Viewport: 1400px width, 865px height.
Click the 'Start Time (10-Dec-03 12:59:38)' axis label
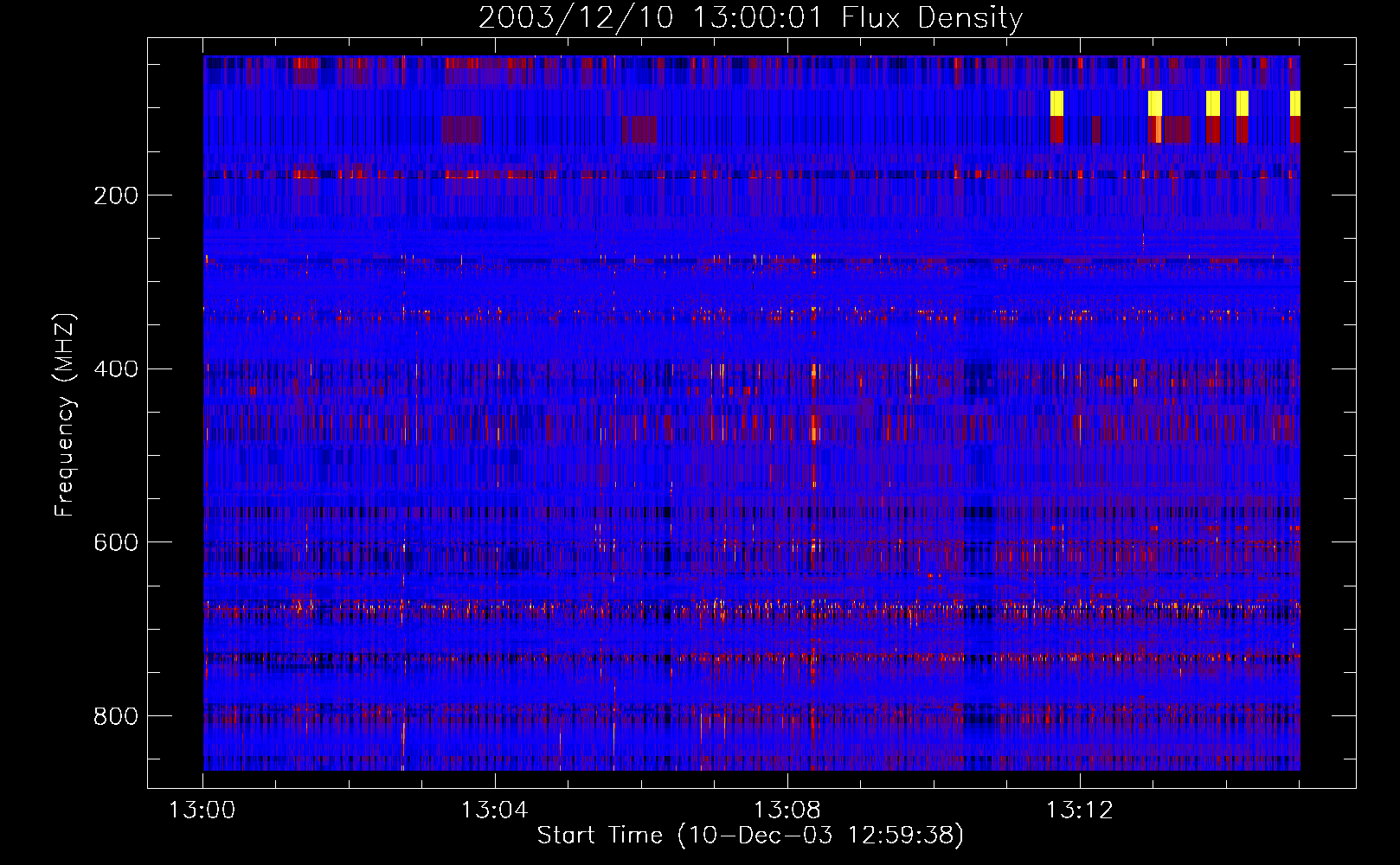point(750,836)
